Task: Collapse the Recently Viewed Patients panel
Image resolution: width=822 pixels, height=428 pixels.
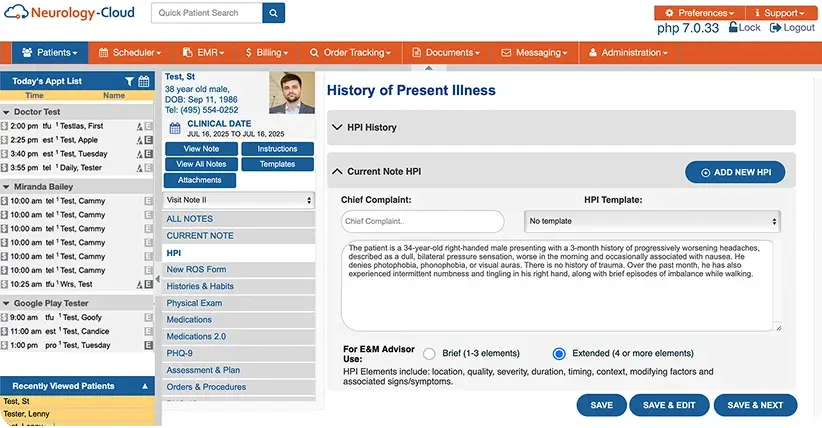Action: 145,387
